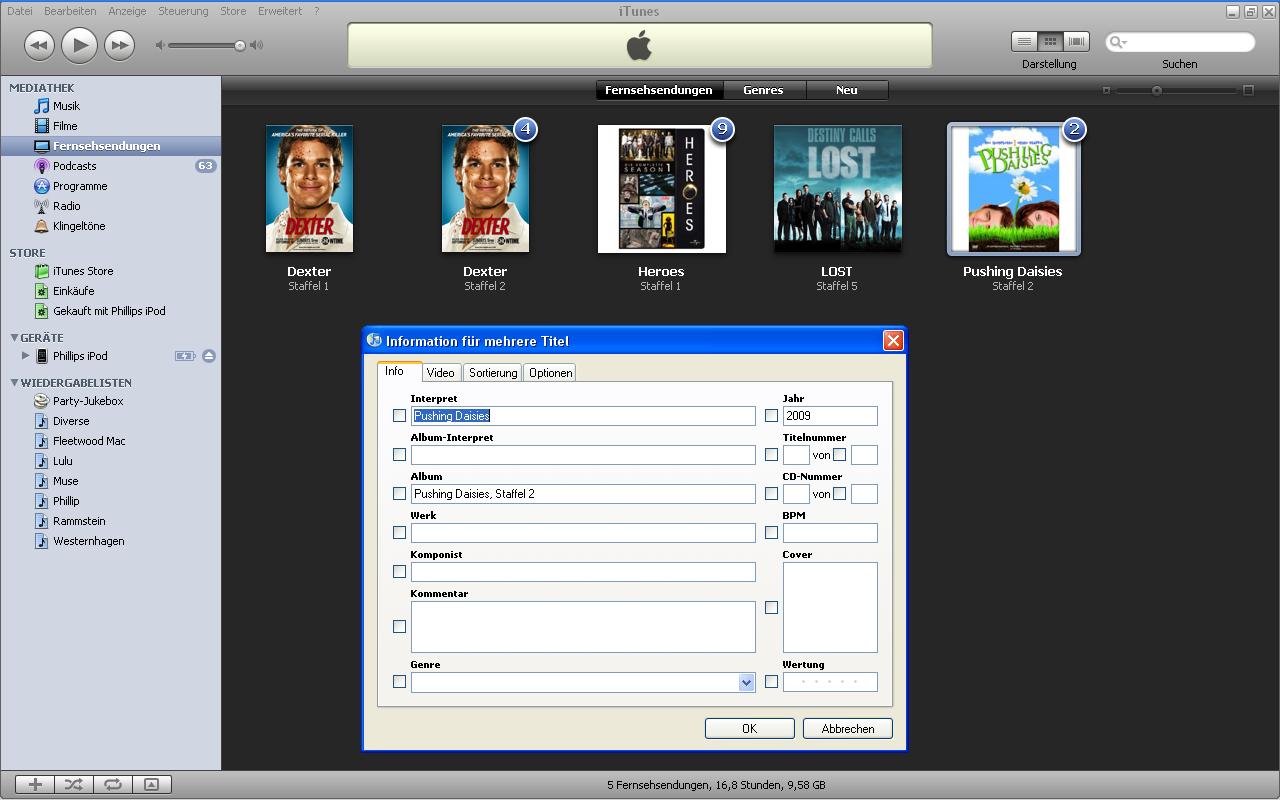Collapse the Geräte section
1280x800 pixels.
click(x=14, y=338)
